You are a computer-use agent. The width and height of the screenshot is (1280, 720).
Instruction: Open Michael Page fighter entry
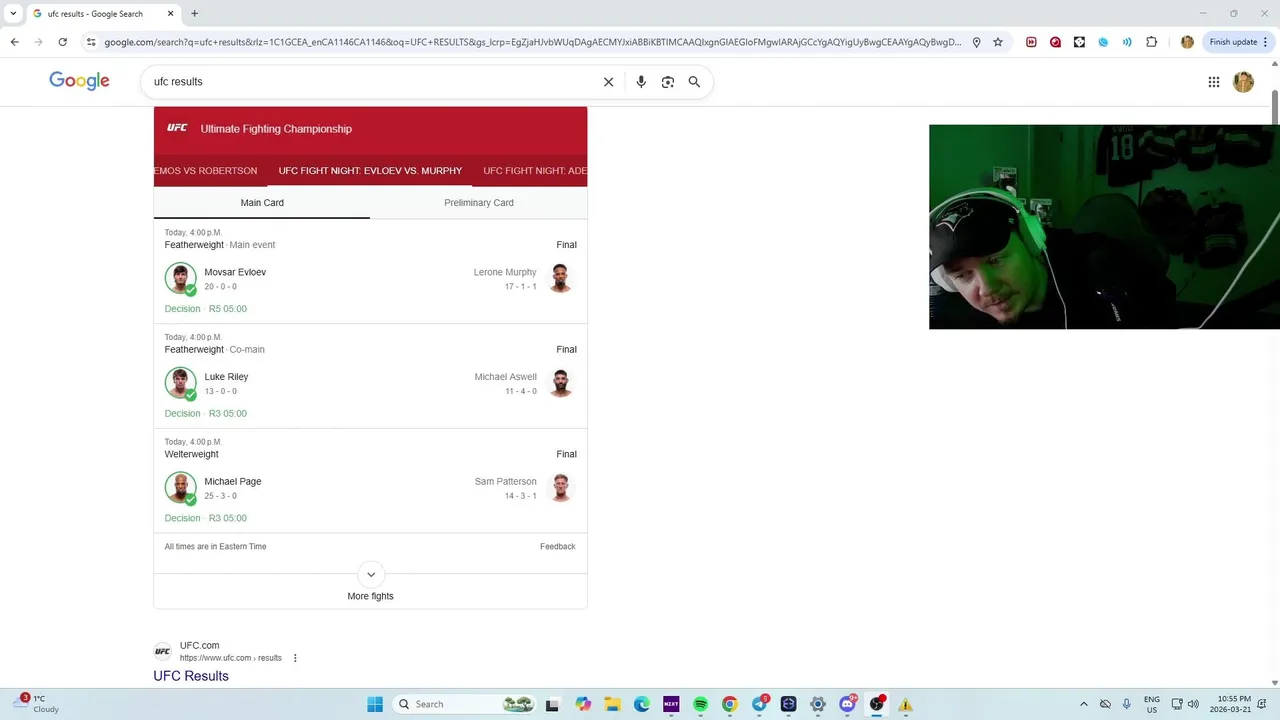pos(233,482)
